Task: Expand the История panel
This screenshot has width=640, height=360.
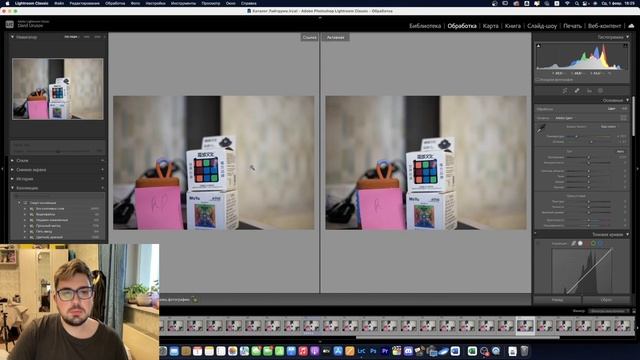Action: [x=12, y=179]
